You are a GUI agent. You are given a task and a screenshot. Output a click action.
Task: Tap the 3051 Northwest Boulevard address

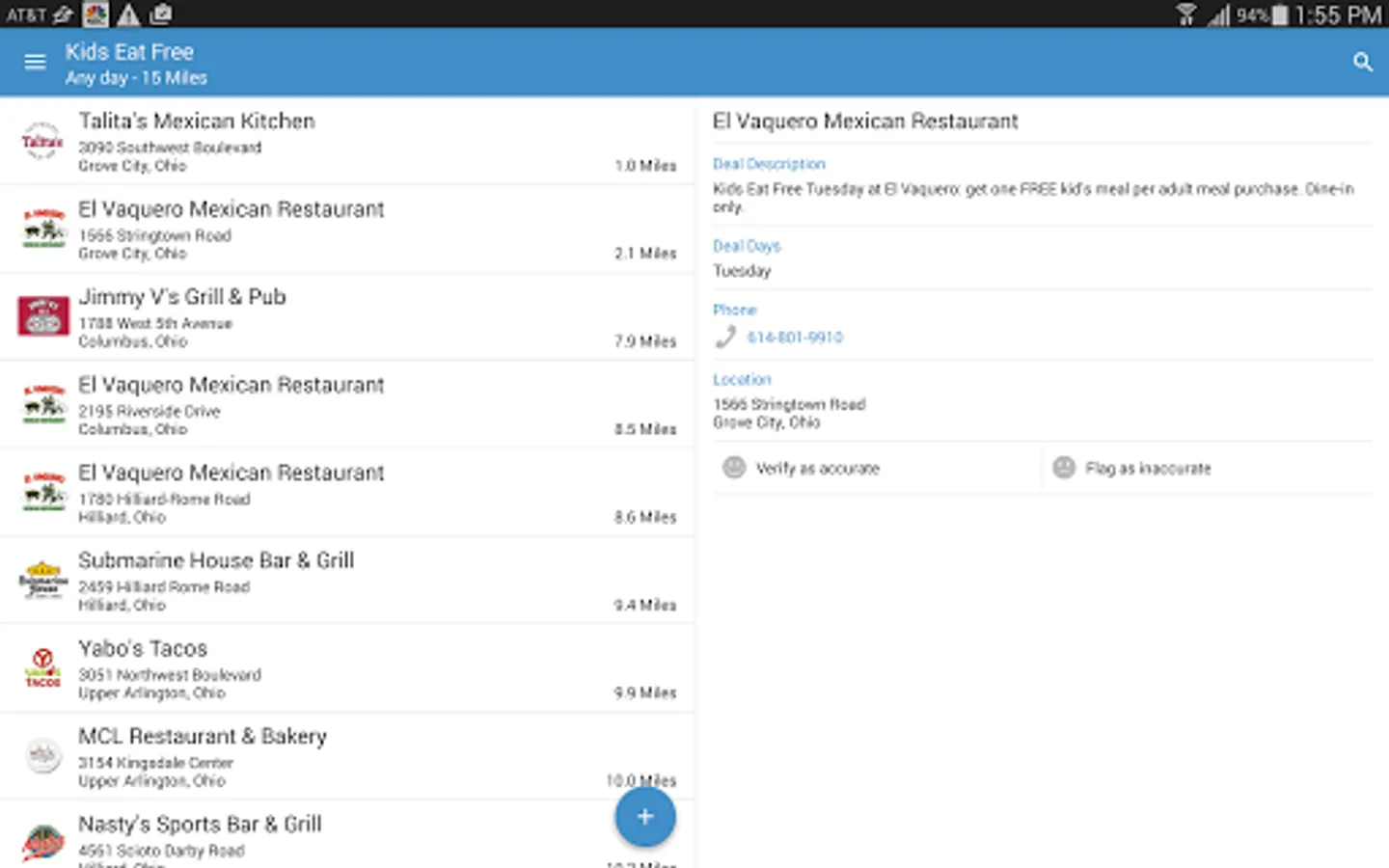click(170, 675)
